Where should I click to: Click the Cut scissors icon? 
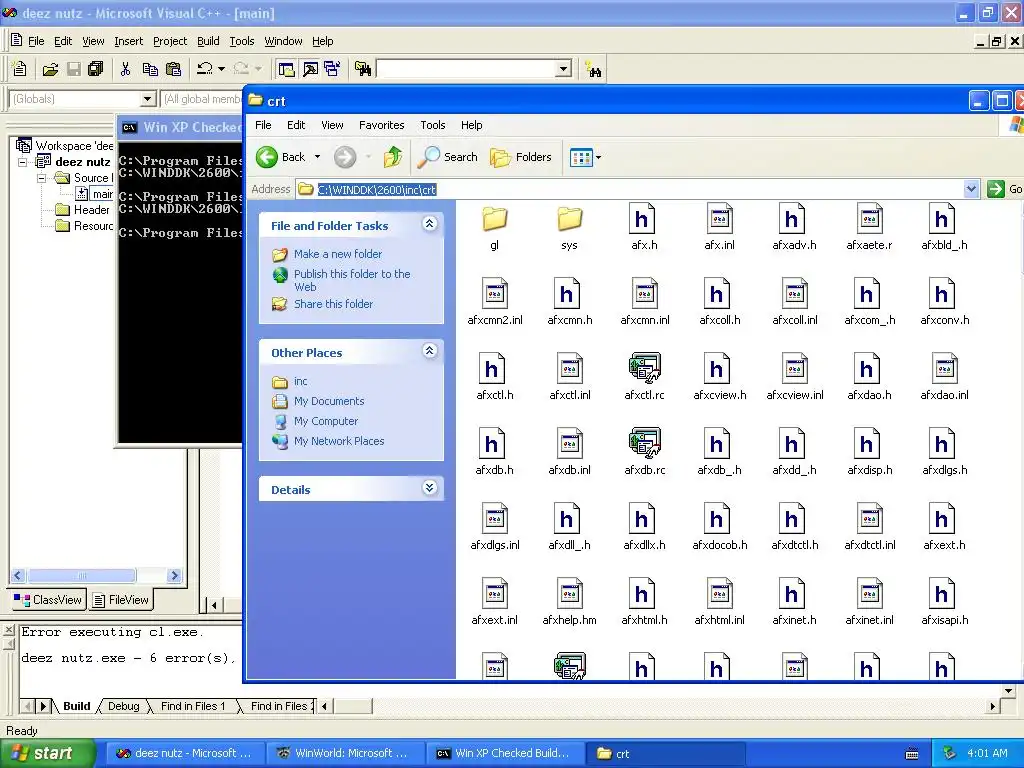[125, 69]
